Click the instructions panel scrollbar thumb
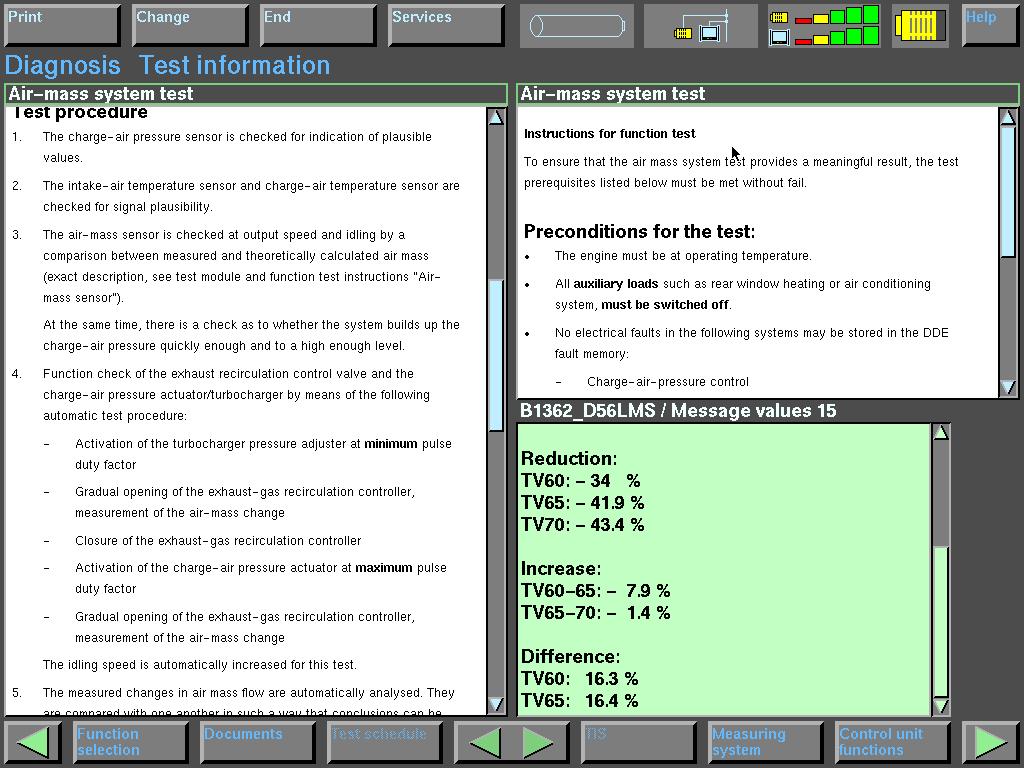Viewport: 1024px width, 768px height. click(x=1008, y=191)
